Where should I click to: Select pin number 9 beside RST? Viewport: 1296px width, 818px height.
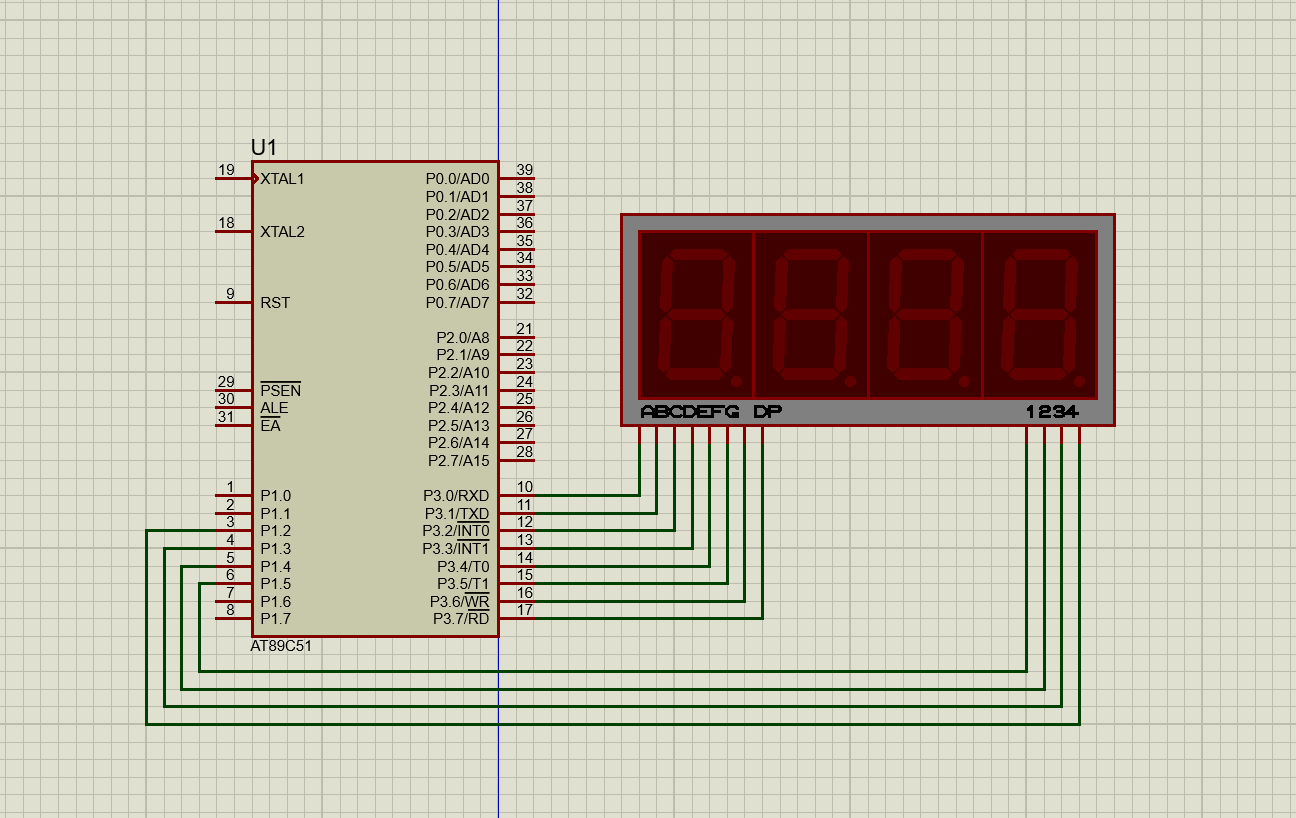[x=230, y=294]
